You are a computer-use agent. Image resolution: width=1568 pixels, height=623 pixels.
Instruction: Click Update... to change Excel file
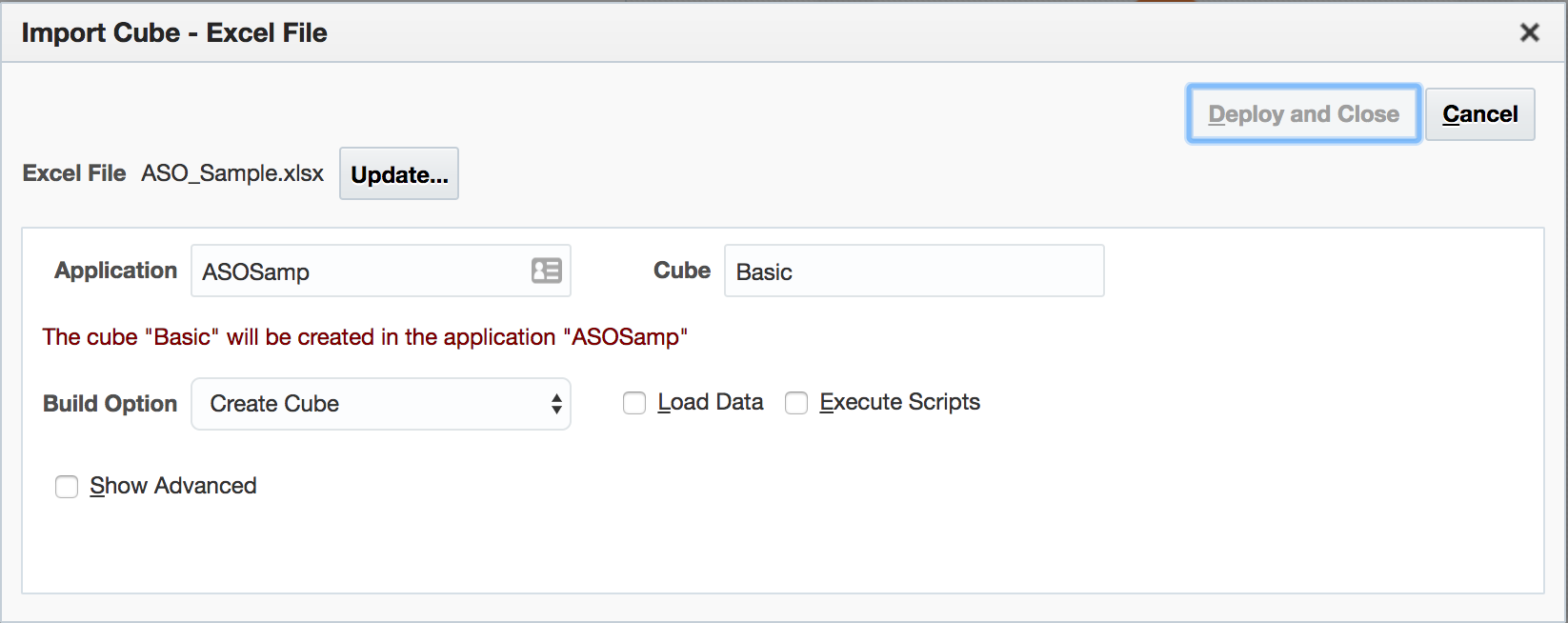tap(399, 174)
